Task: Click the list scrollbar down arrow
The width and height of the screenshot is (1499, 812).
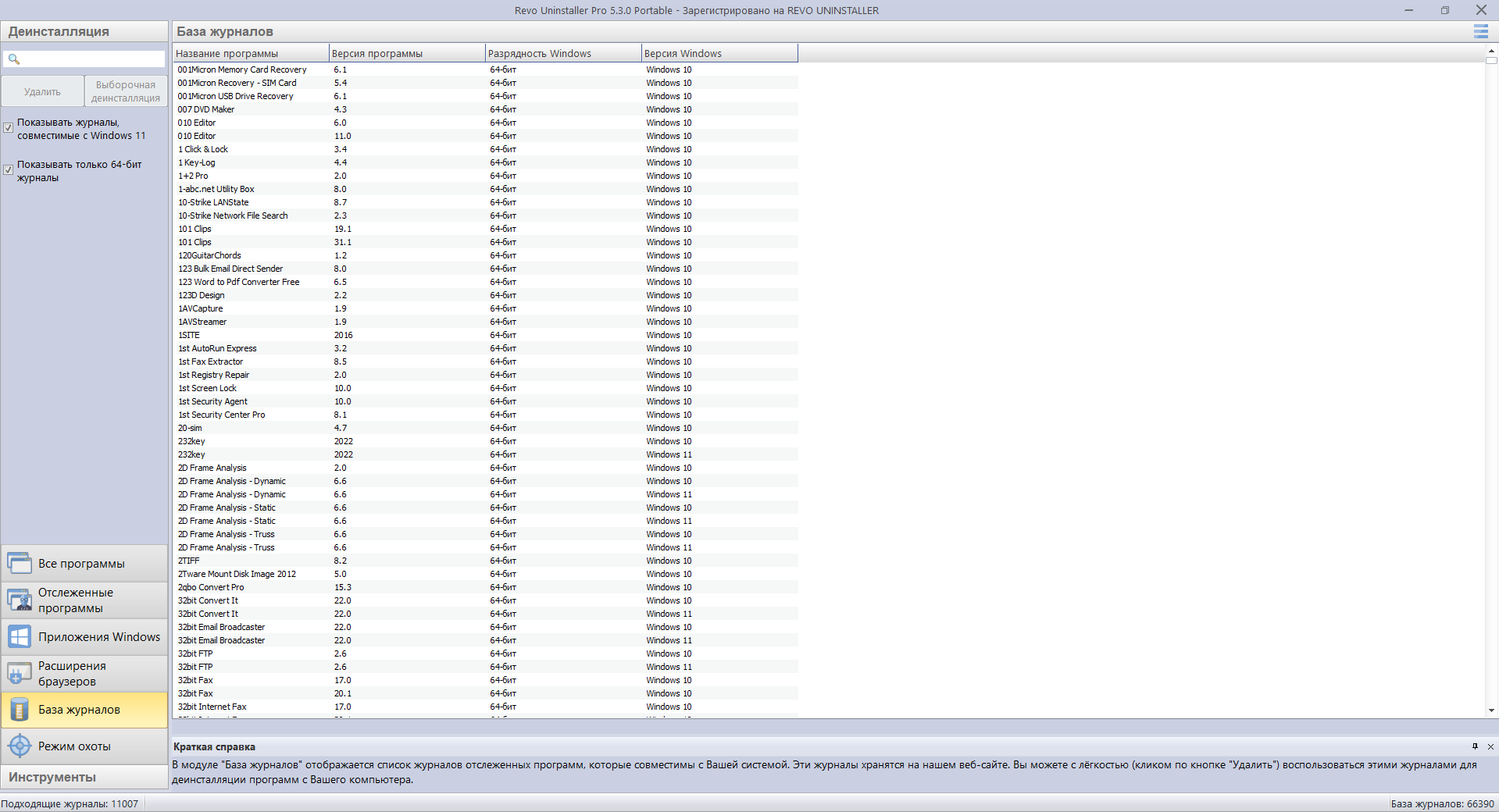Action: [x=1491, y=710]
